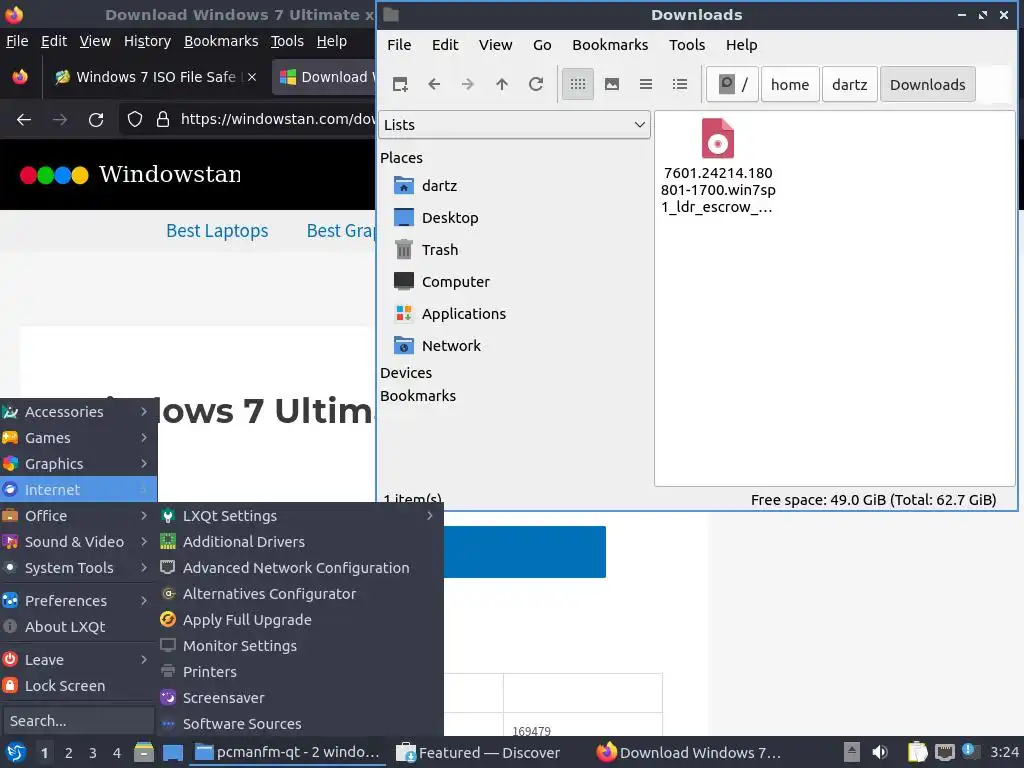This screenshot has width=1024, height=768.
Task: Reload the Downloads folder view
Action: (536, 84)
